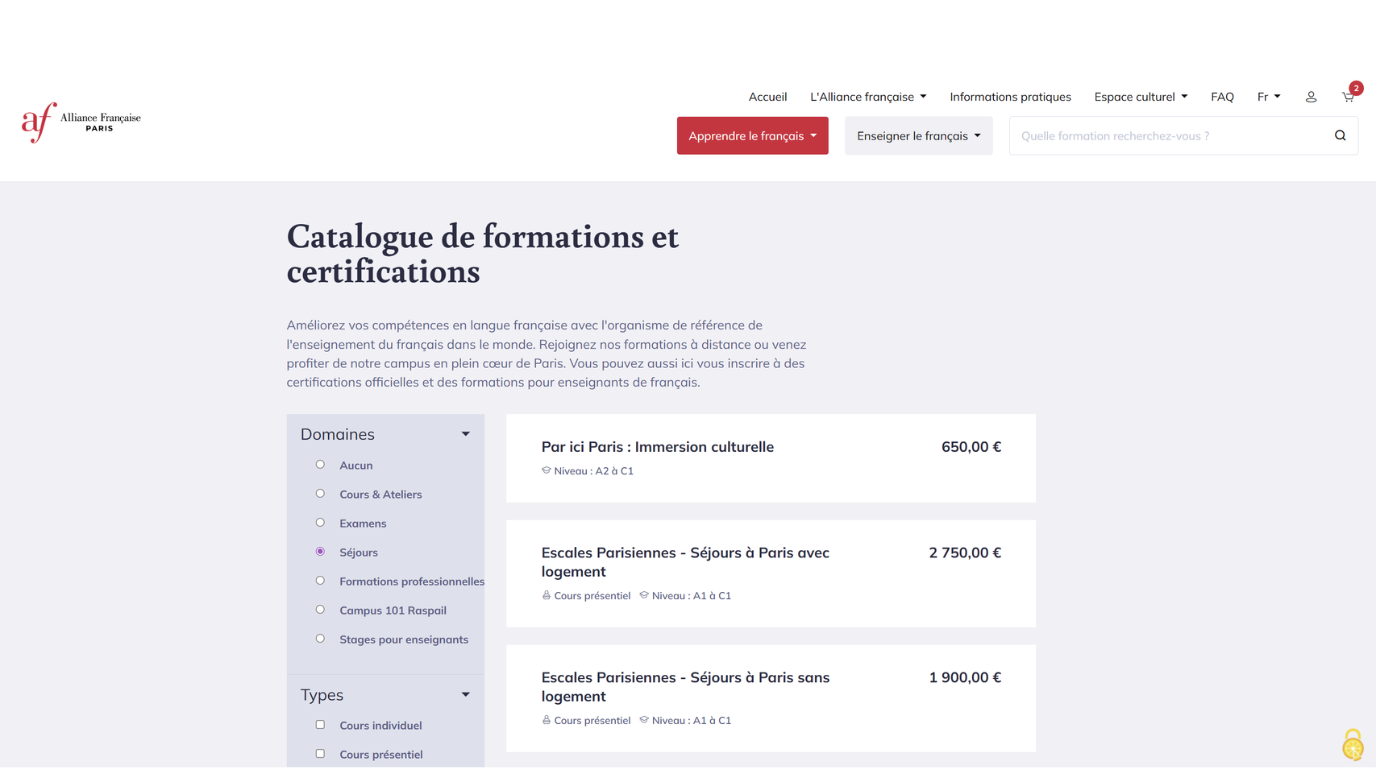Open Informations pratiques menu item

pyautogui.click(x=1010, y=97)
